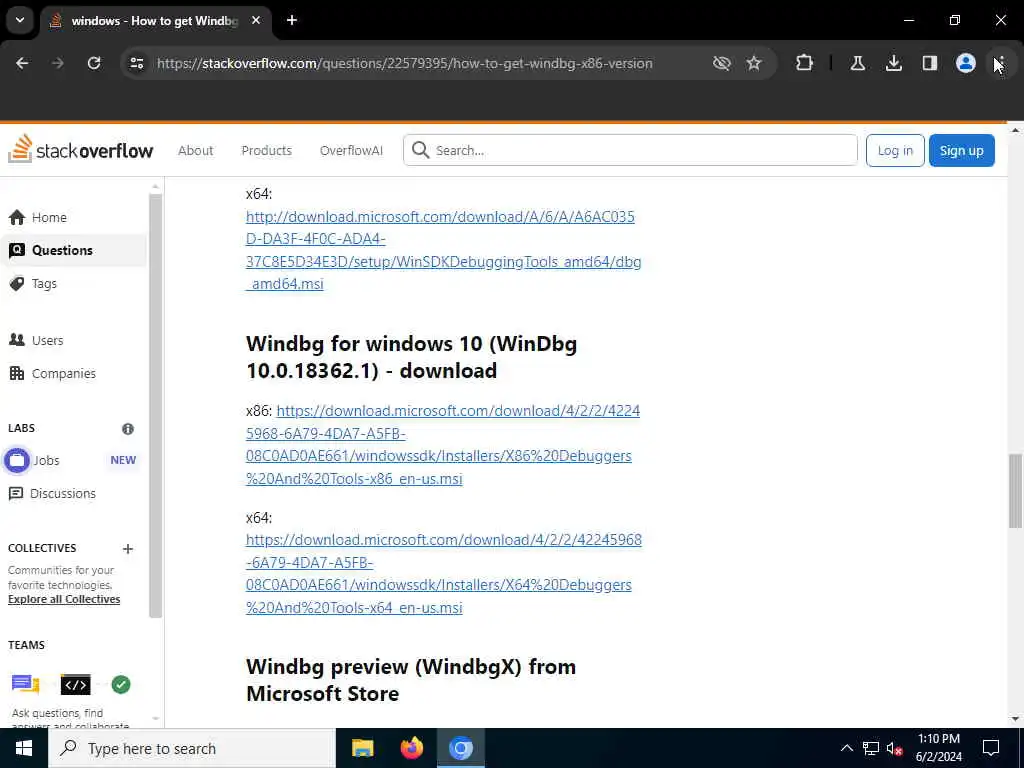Click the Labs info icon

tap(128, 429)
